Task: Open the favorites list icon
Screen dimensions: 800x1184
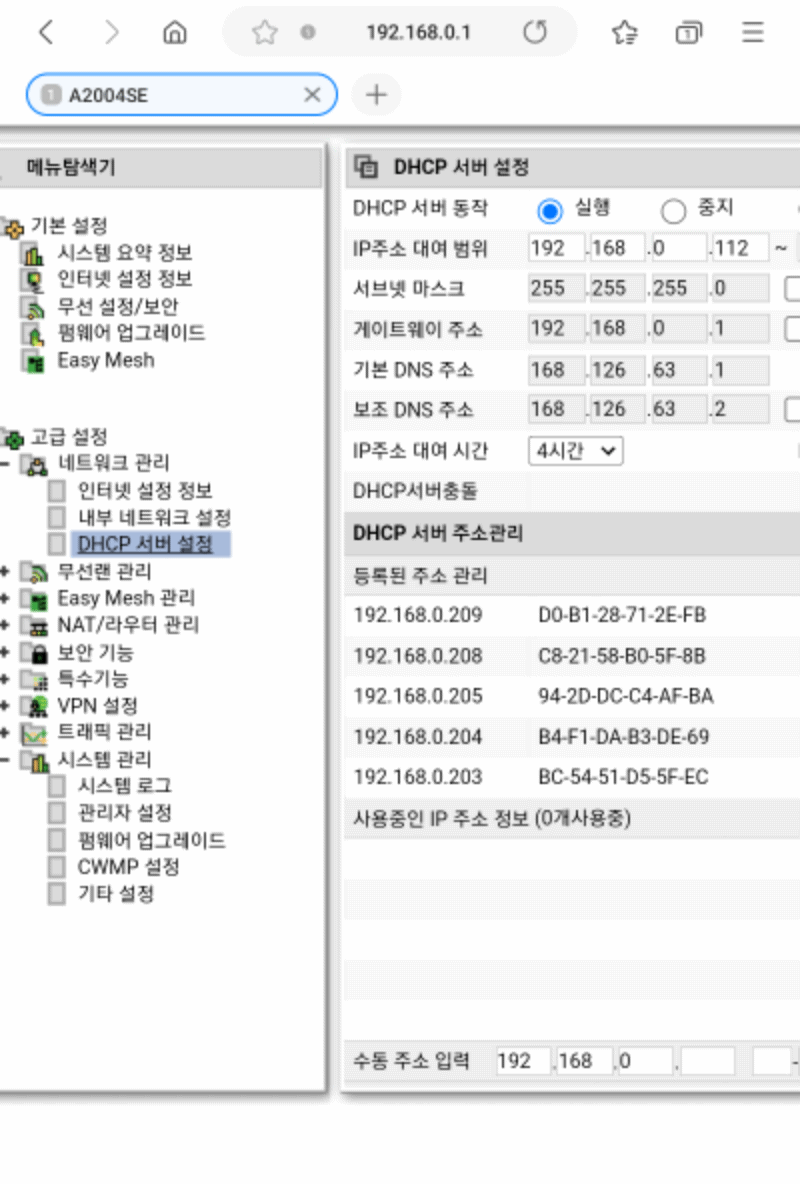Action: pos(625,32)
